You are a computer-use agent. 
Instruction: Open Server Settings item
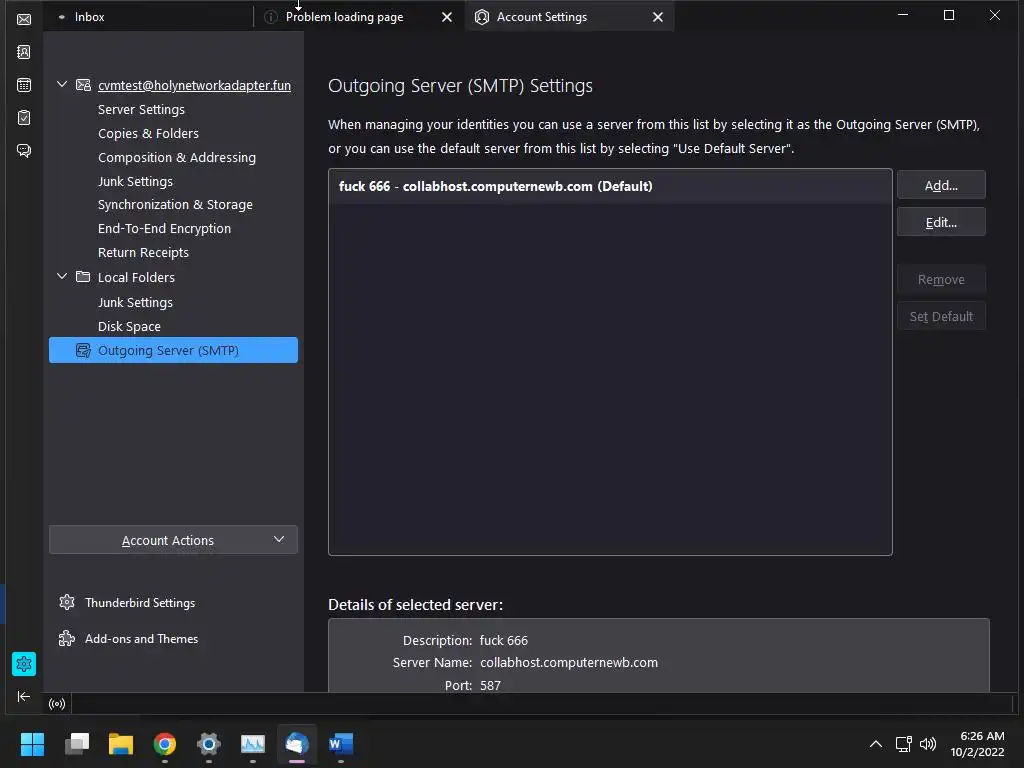click(141, 109)
